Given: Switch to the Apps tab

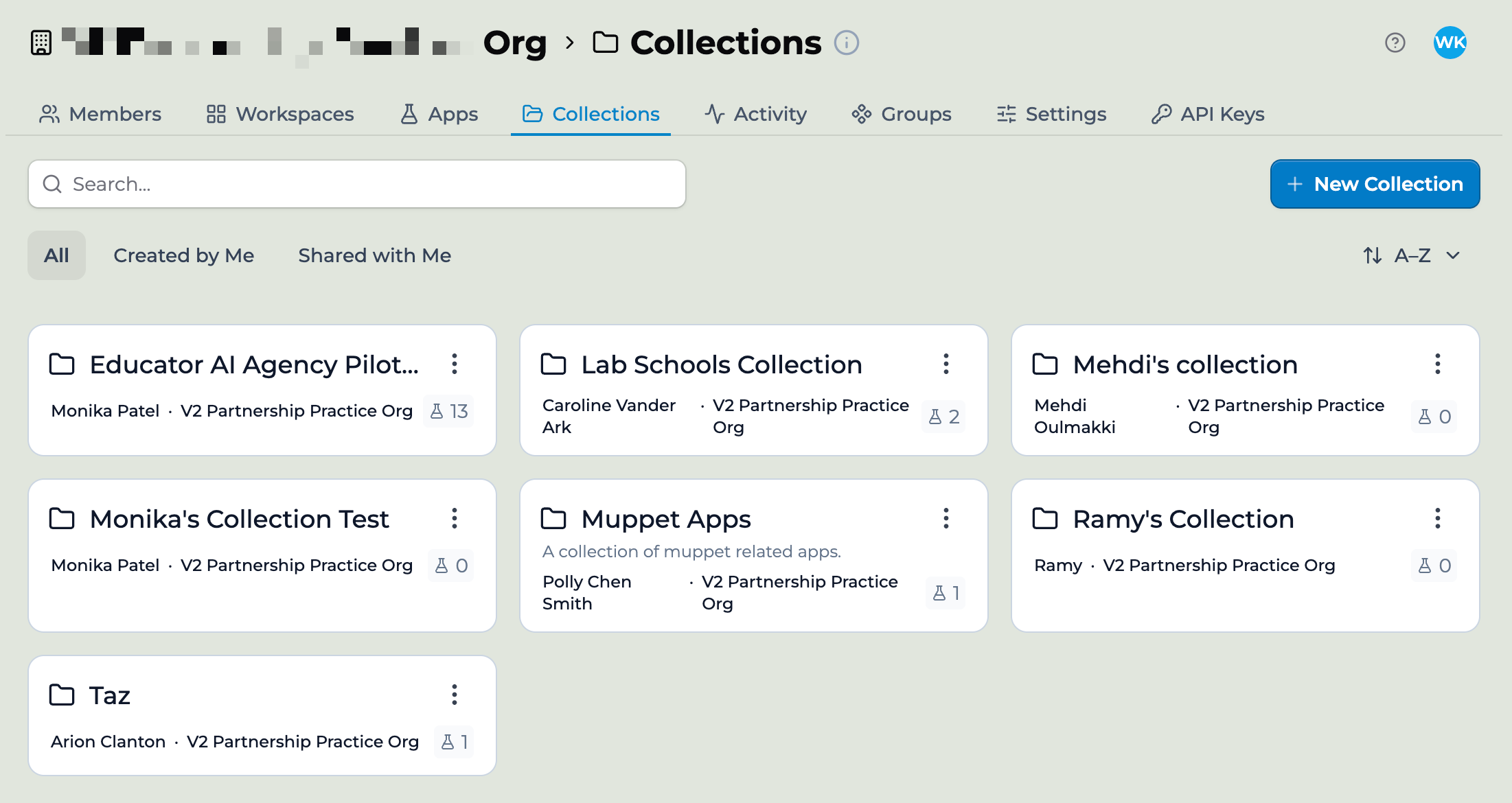Looking at the screenshot, I should [439, 114].
